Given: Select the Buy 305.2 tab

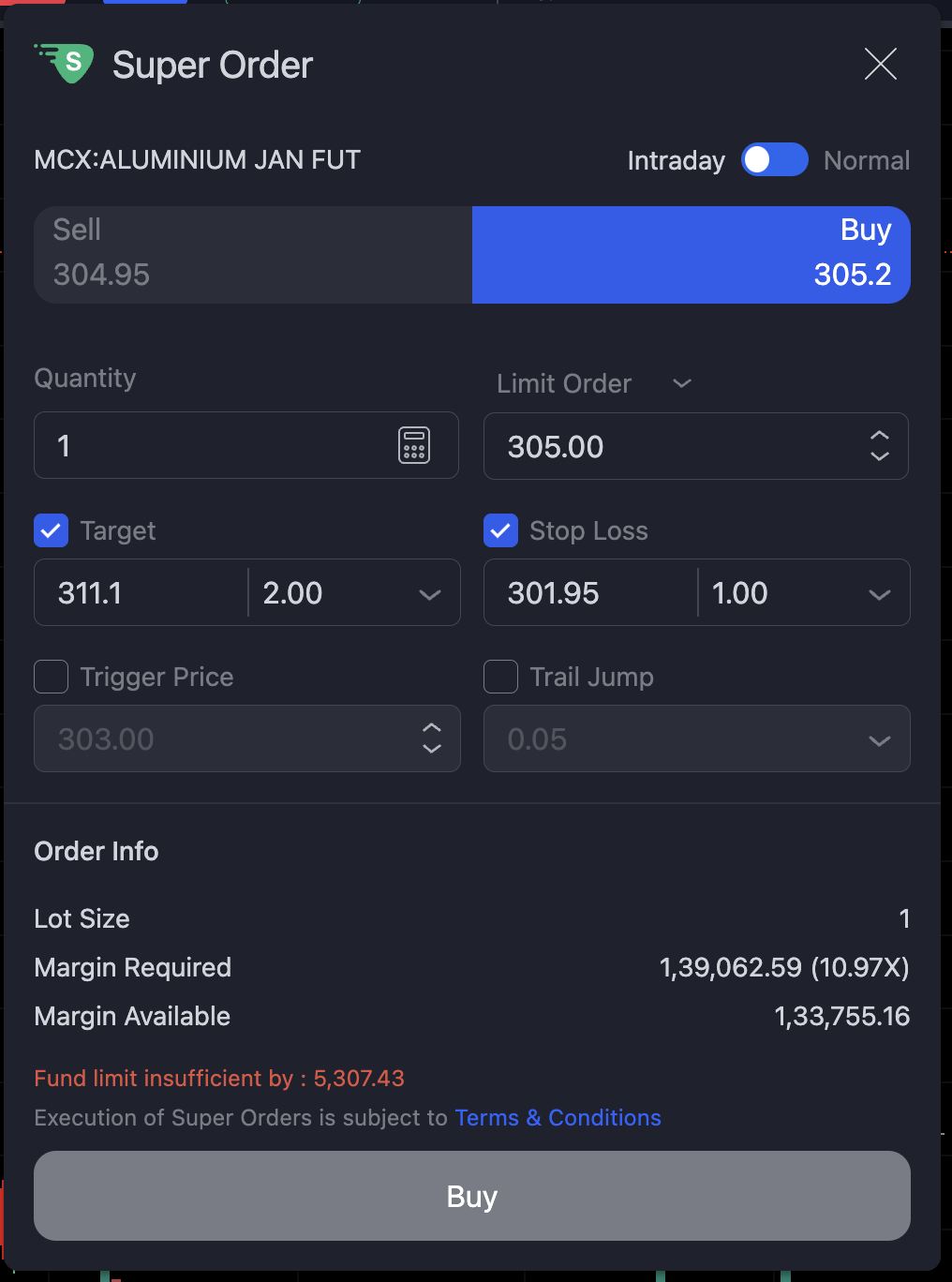Looking at the screenshot, I should tap(691, 255).
